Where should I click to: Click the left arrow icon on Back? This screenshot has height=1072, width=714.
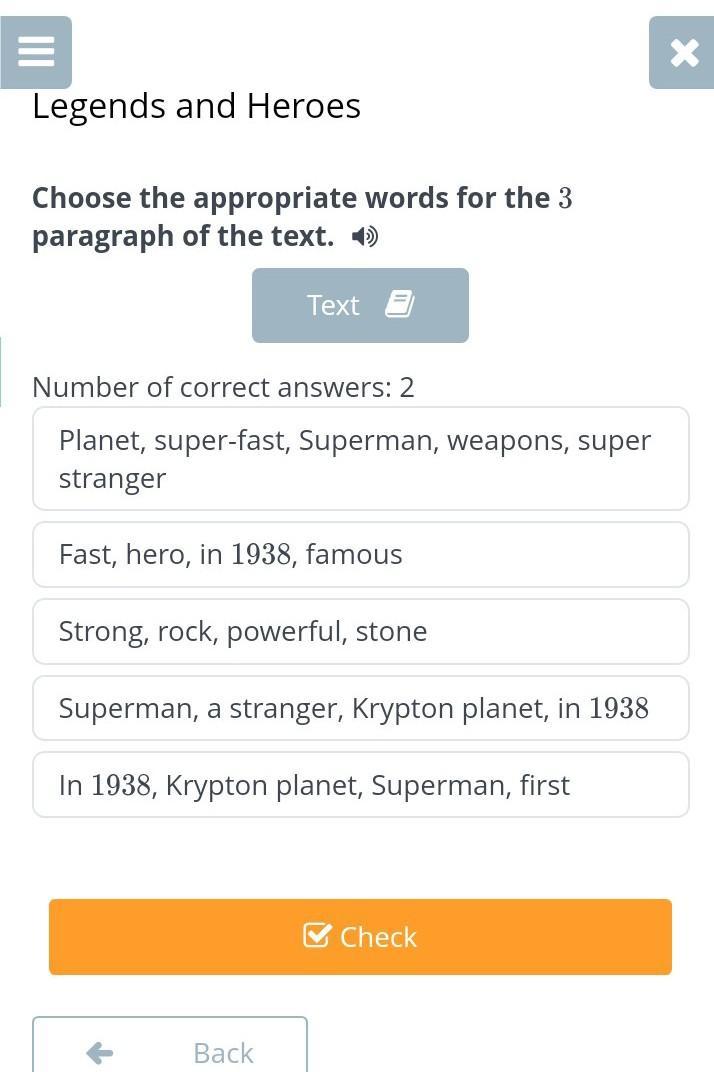[x=100, y=1052]
